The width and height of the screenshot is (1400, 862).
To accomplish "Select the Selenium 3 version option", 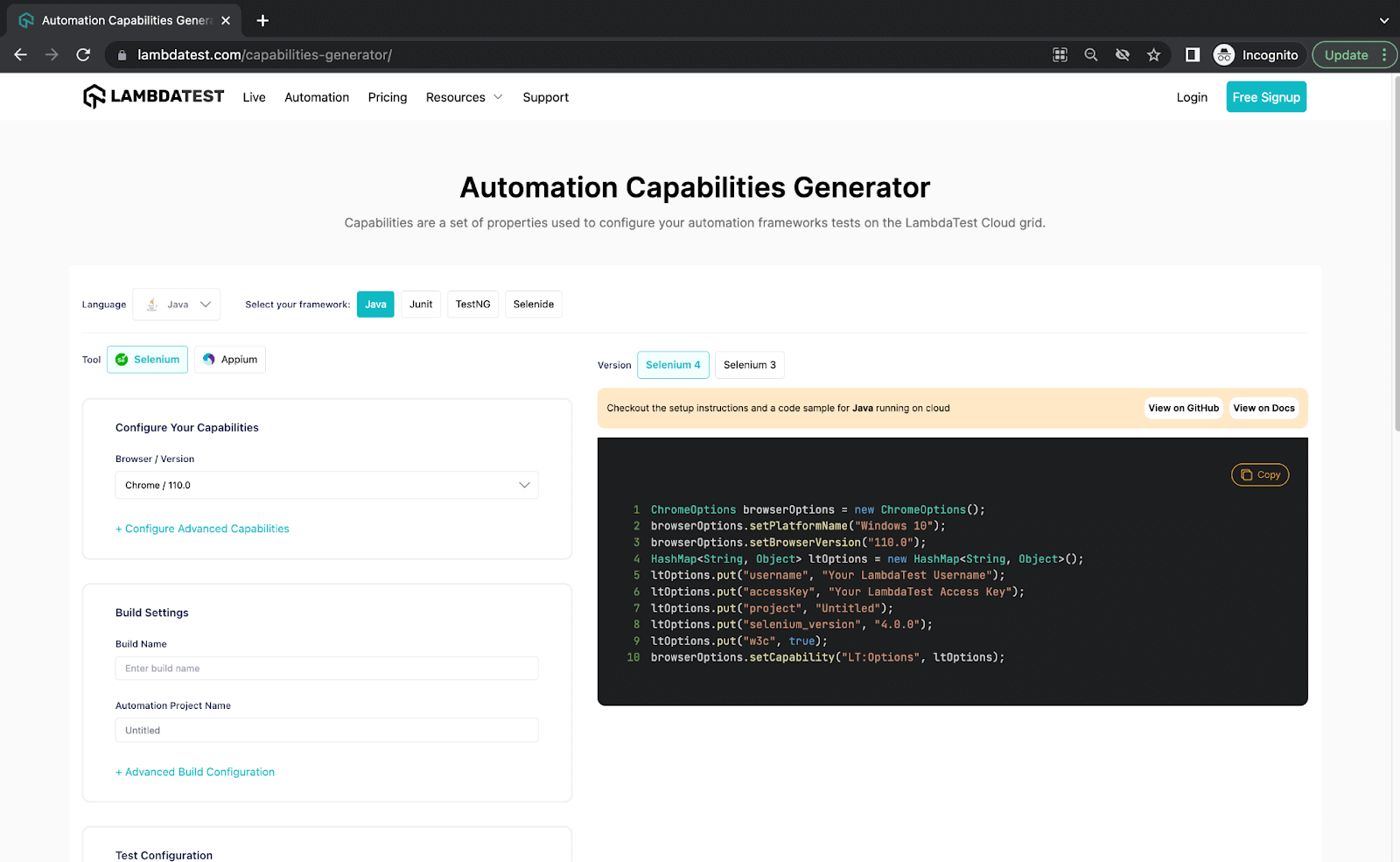I will (749, 365).
